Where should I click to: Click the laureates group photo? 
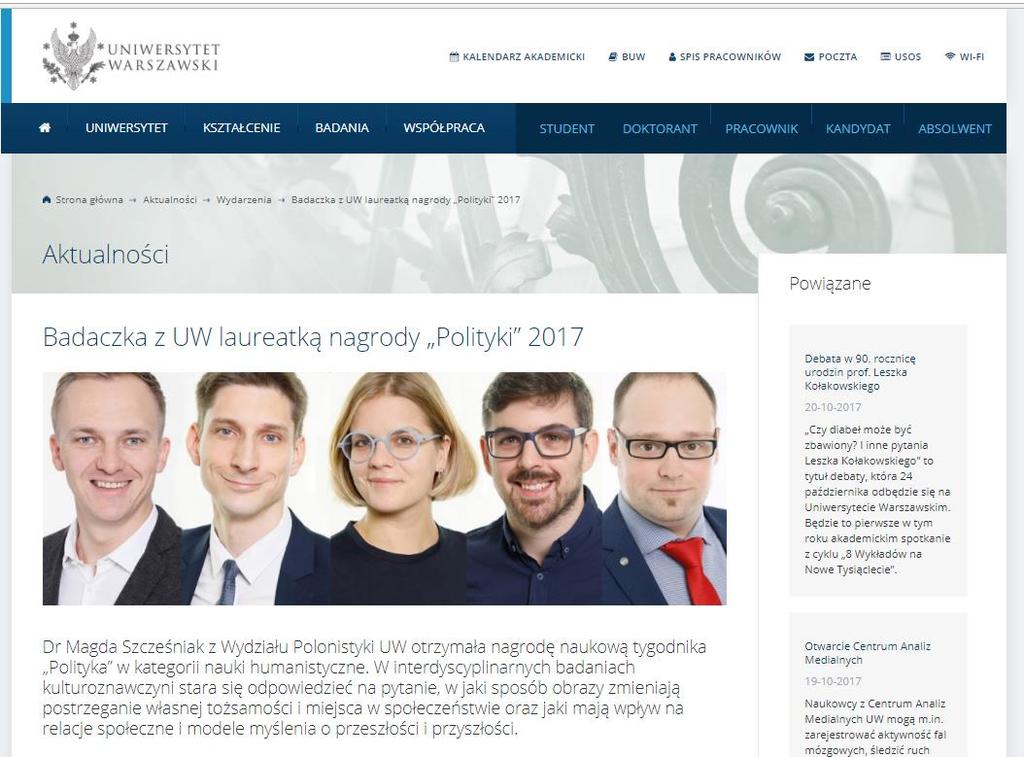click(x=384, y=489)
